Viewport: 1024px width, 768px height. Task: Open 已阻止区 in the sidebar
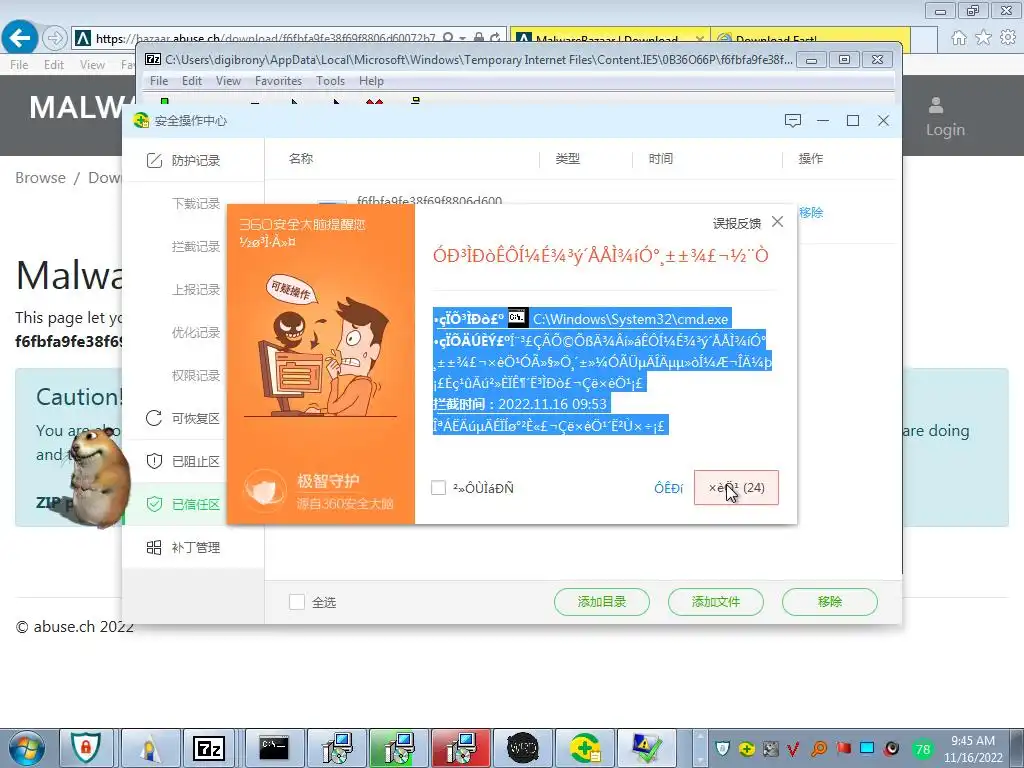coord(193,462)
